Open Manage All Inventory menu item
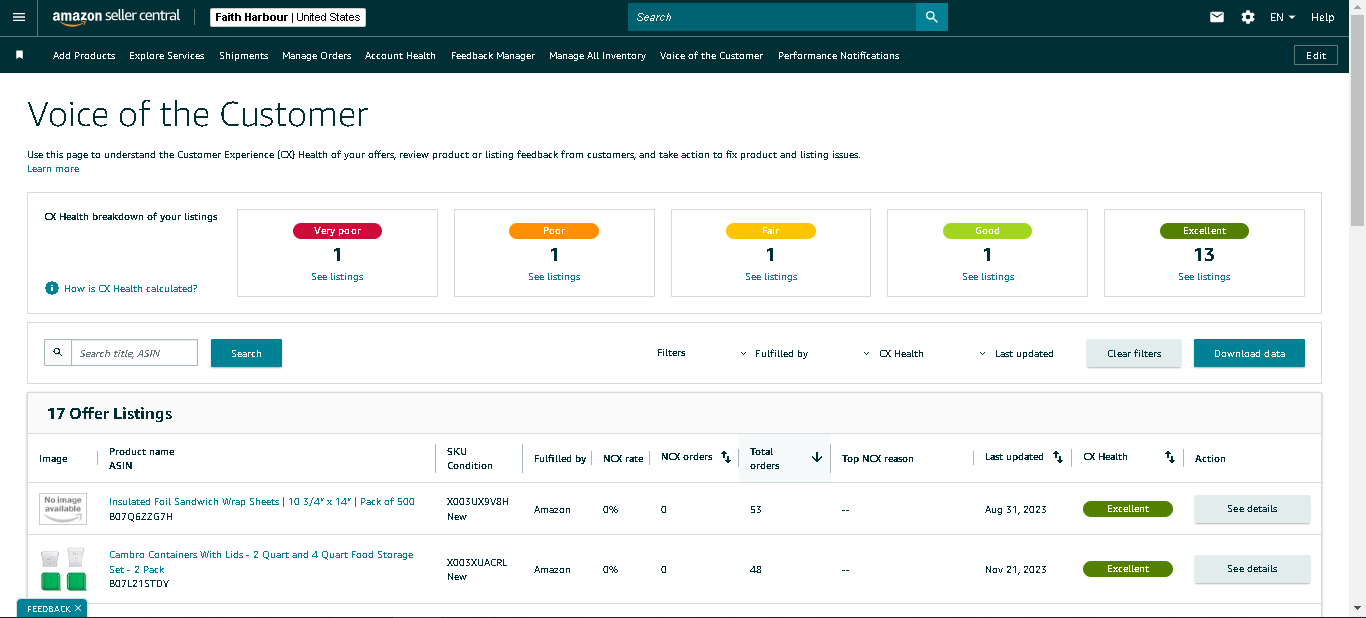Viewport: 1366px width, 618px height. (597, 56)
